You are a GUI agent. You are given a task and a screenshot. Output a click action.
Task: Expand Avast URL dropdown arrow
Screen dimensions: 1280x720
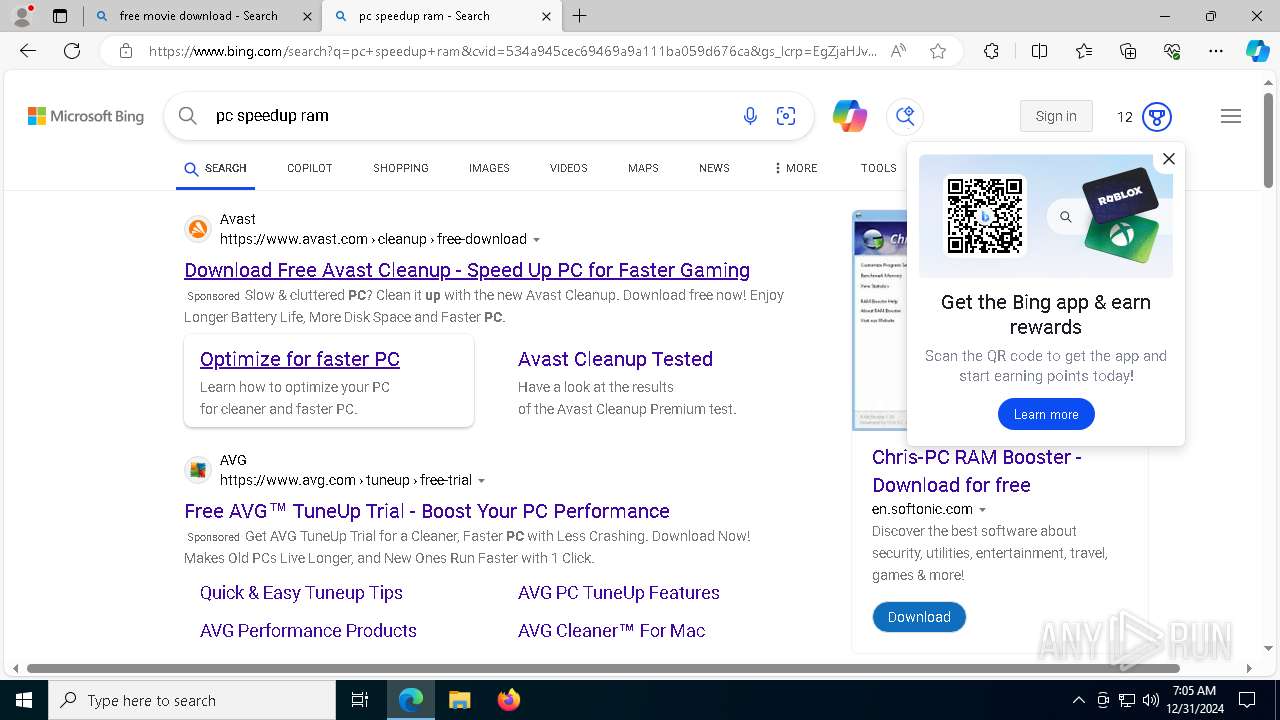tap(536, 240)
